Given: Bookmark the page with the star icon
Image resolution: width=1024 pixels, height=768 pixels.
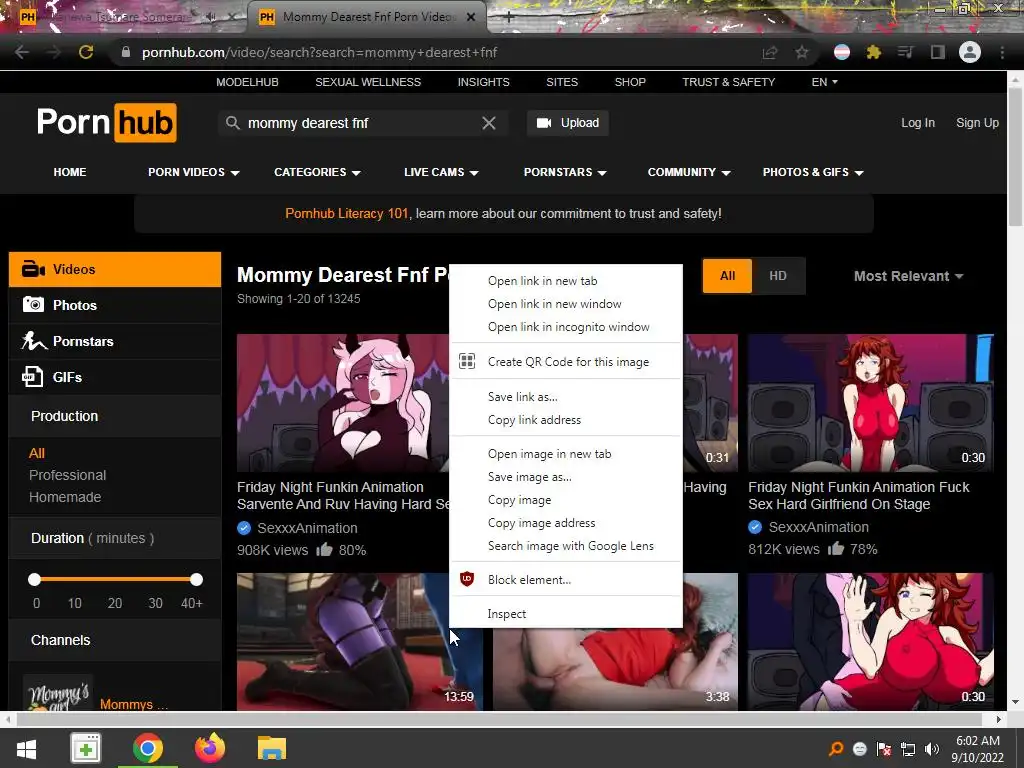Looking at the screenshot, I should [x=802, y=52].
